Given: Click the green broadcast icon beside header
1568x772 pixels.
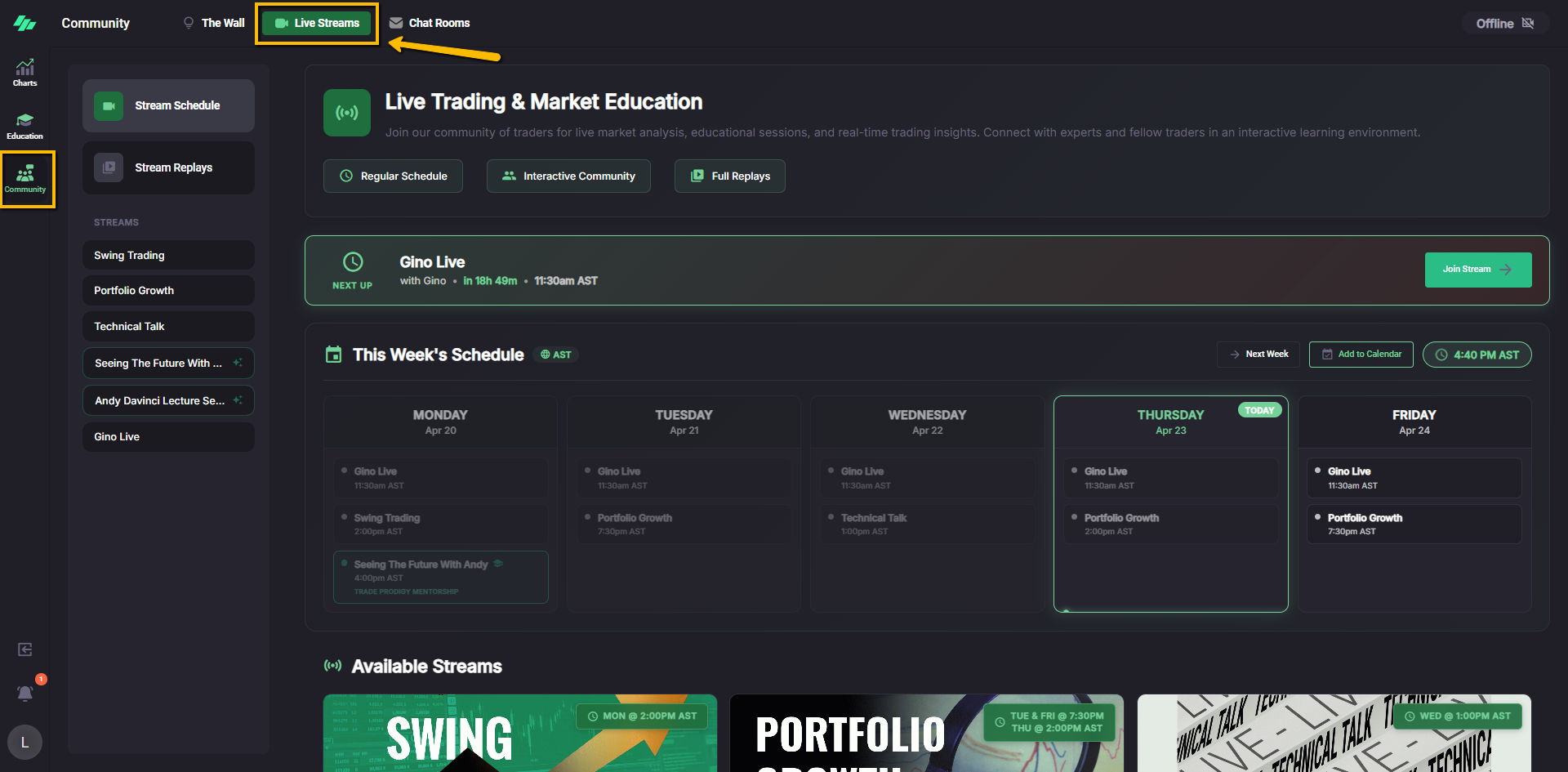Looking at the screenshot, I should [x=347, y=113].
